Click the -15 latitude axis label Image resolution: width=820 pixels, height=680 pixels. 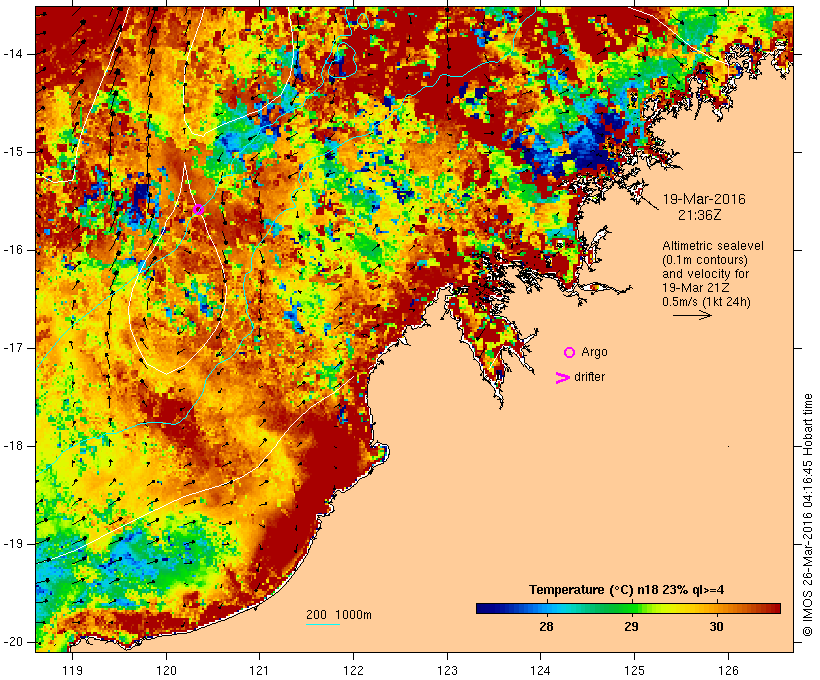click(x=12, y=152)
